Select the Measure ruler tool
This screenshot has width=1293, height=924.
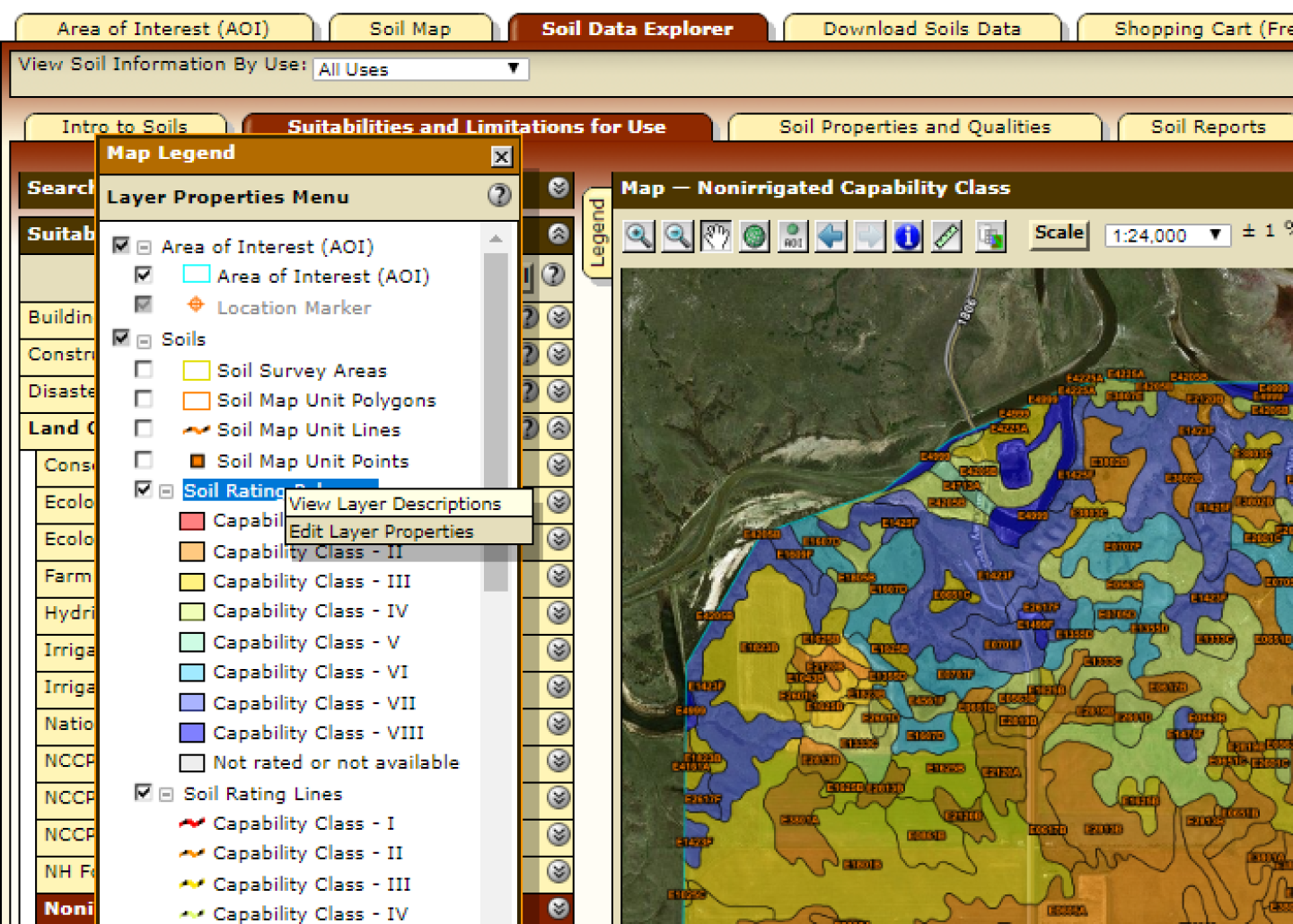[x=947, y=236]
